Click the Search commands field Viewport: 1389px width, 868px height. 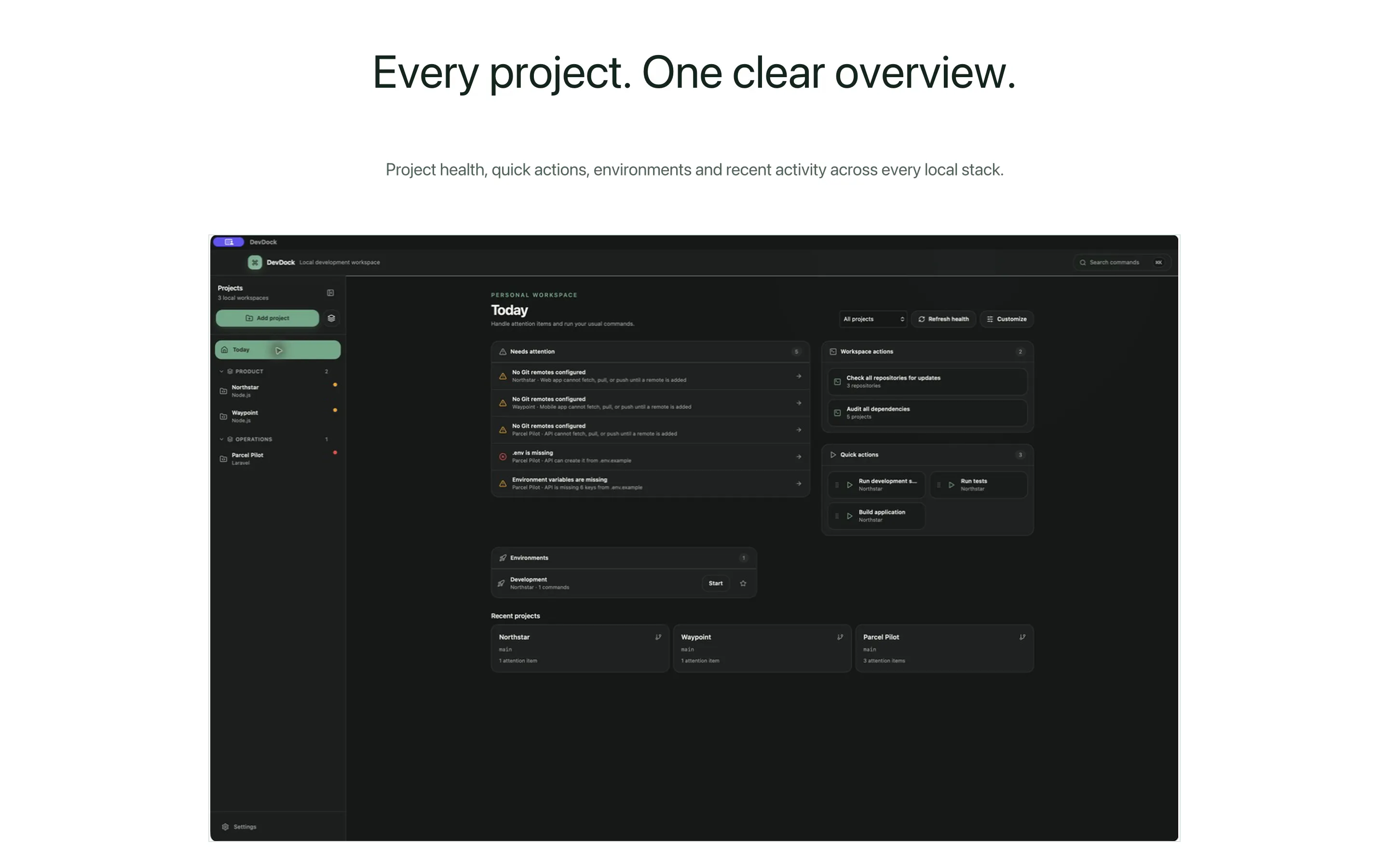(1121, 262)
